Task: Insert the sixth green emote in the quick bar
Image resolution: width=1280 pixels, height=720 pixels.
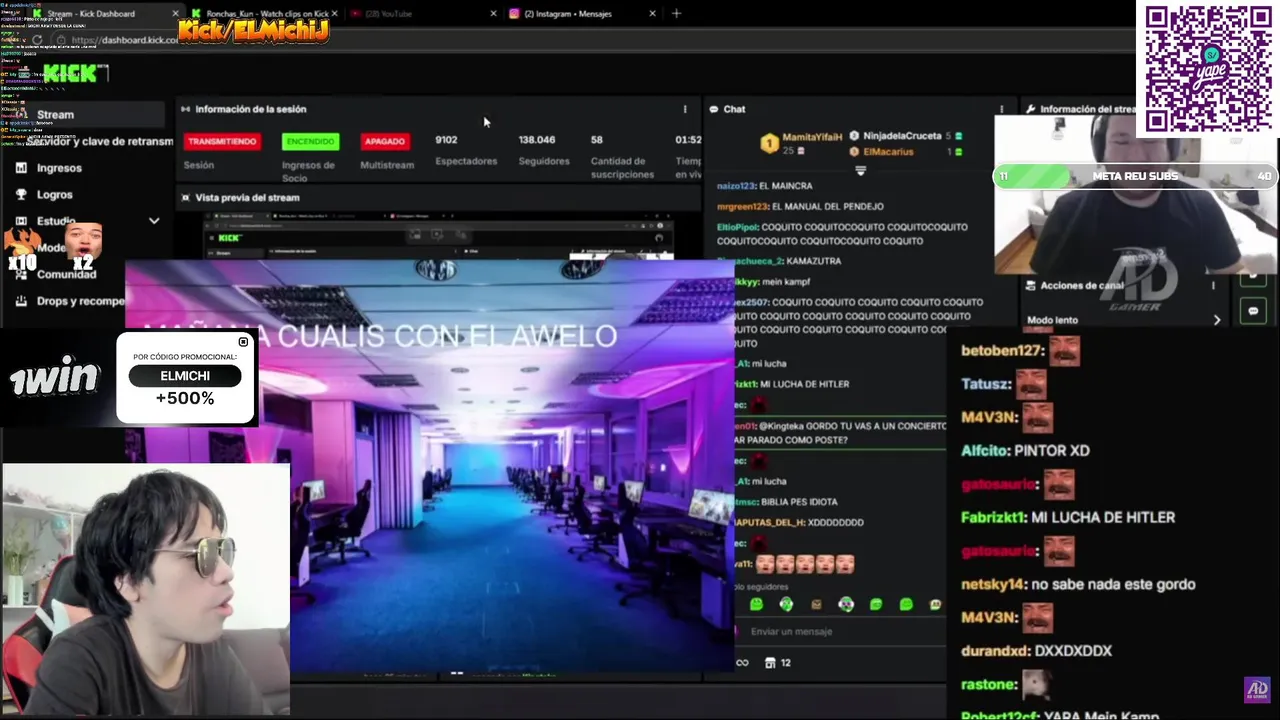Action: pos(906,604)
